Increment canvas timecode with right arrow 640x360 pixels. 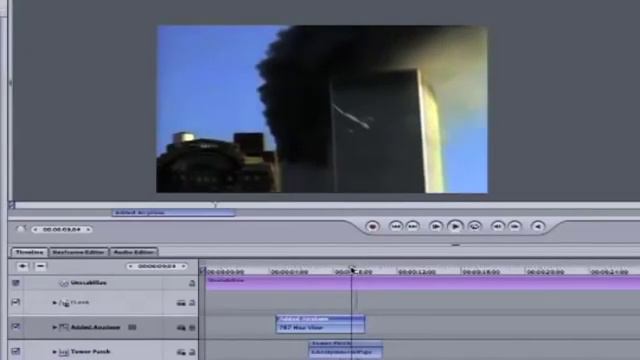88,229
